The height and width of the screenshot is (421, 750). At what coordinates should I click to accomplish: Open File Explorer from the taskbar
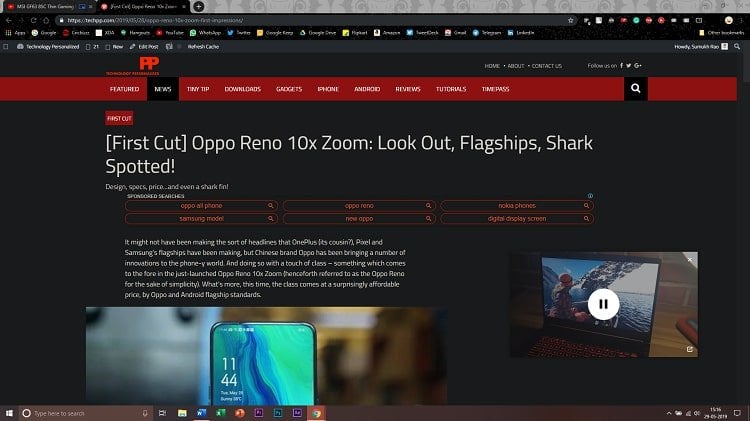(x=182, y=413)
